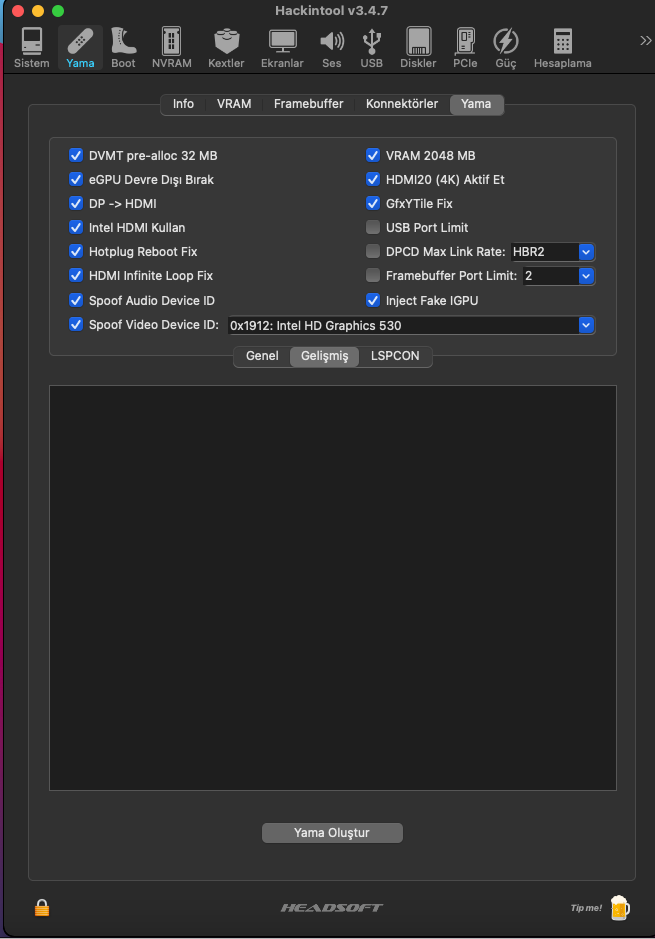Image resolution: width=655 pixels, height=939 pixels.
Task: Toggle the DP -> HDMI checkbox
Action: [x=76, y=204]
